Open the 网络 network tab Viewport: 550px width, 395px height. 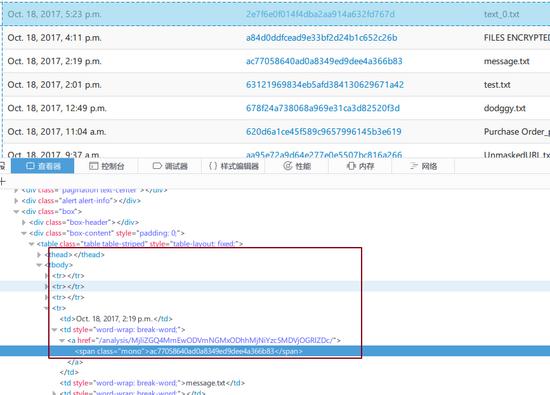[x=423, y=166]
